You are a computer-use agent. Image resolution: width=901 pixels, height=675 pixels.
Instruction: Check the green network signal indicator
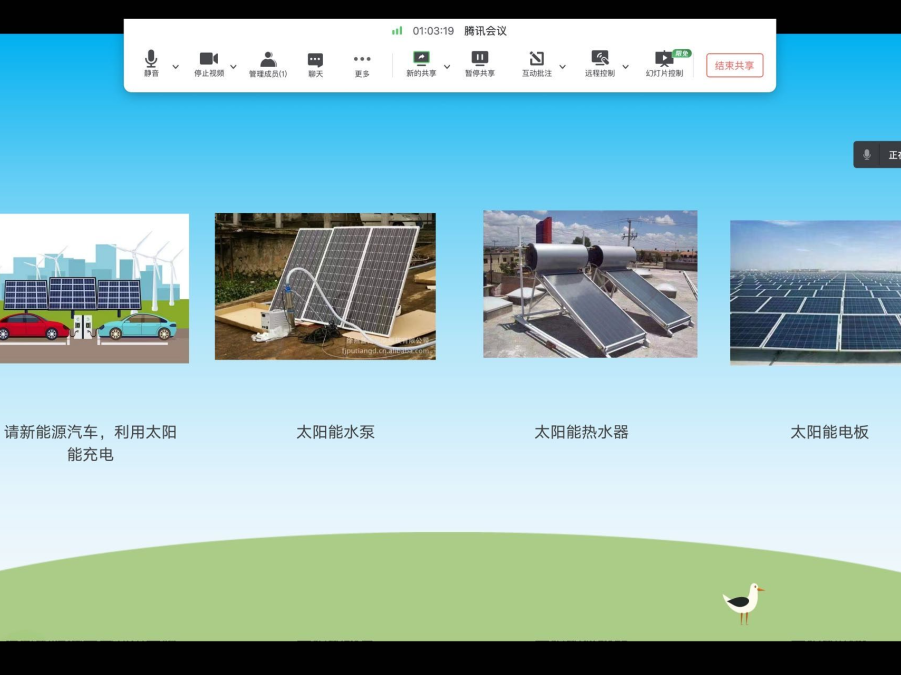pos(397,30)
